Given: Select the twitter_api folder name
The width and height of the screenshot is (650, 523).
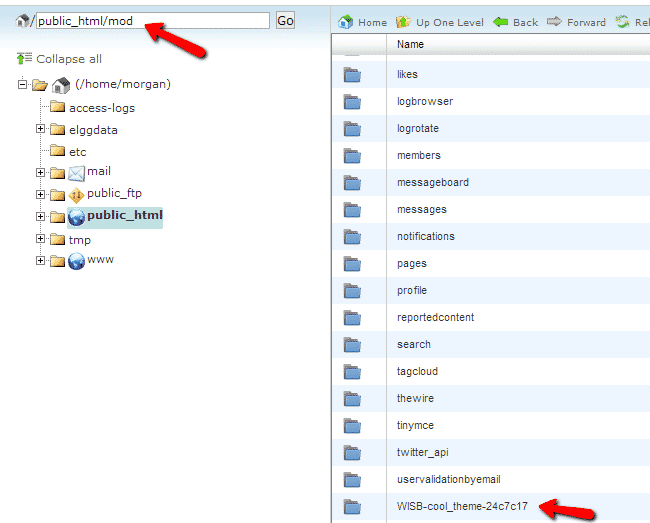Looking at the screenshot, I should 422,453.
